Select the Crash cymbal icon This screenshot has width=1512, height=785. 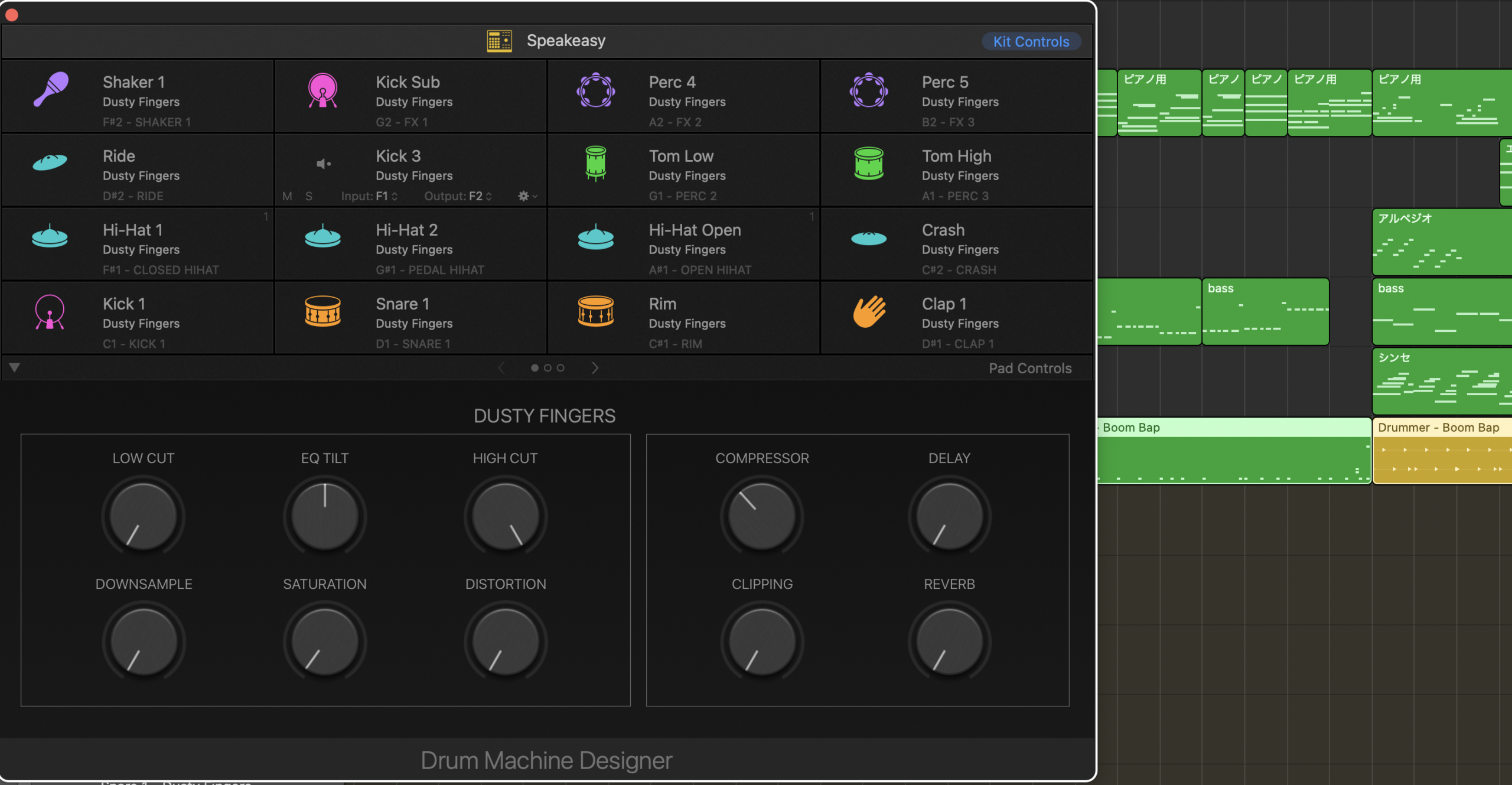[868, 238]
